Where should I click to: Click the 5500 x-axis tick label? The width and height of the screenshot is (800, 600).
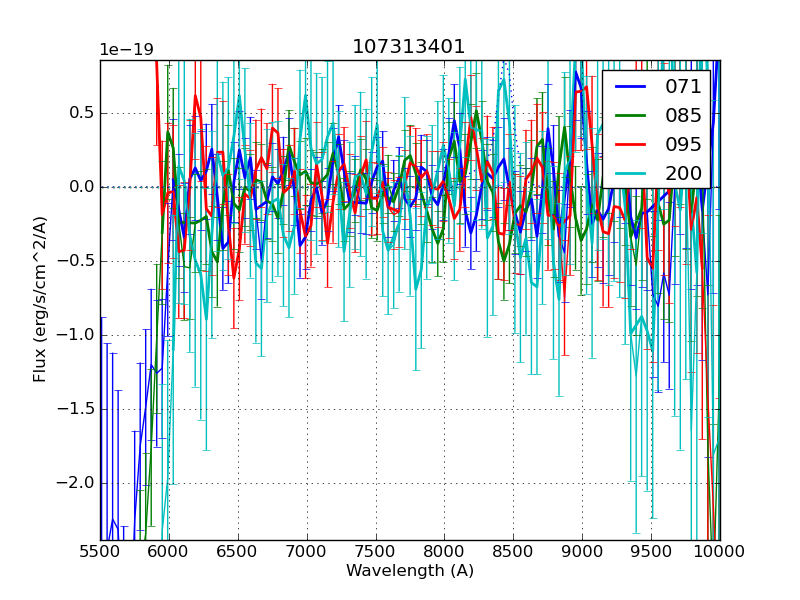(x=100, y=551)
